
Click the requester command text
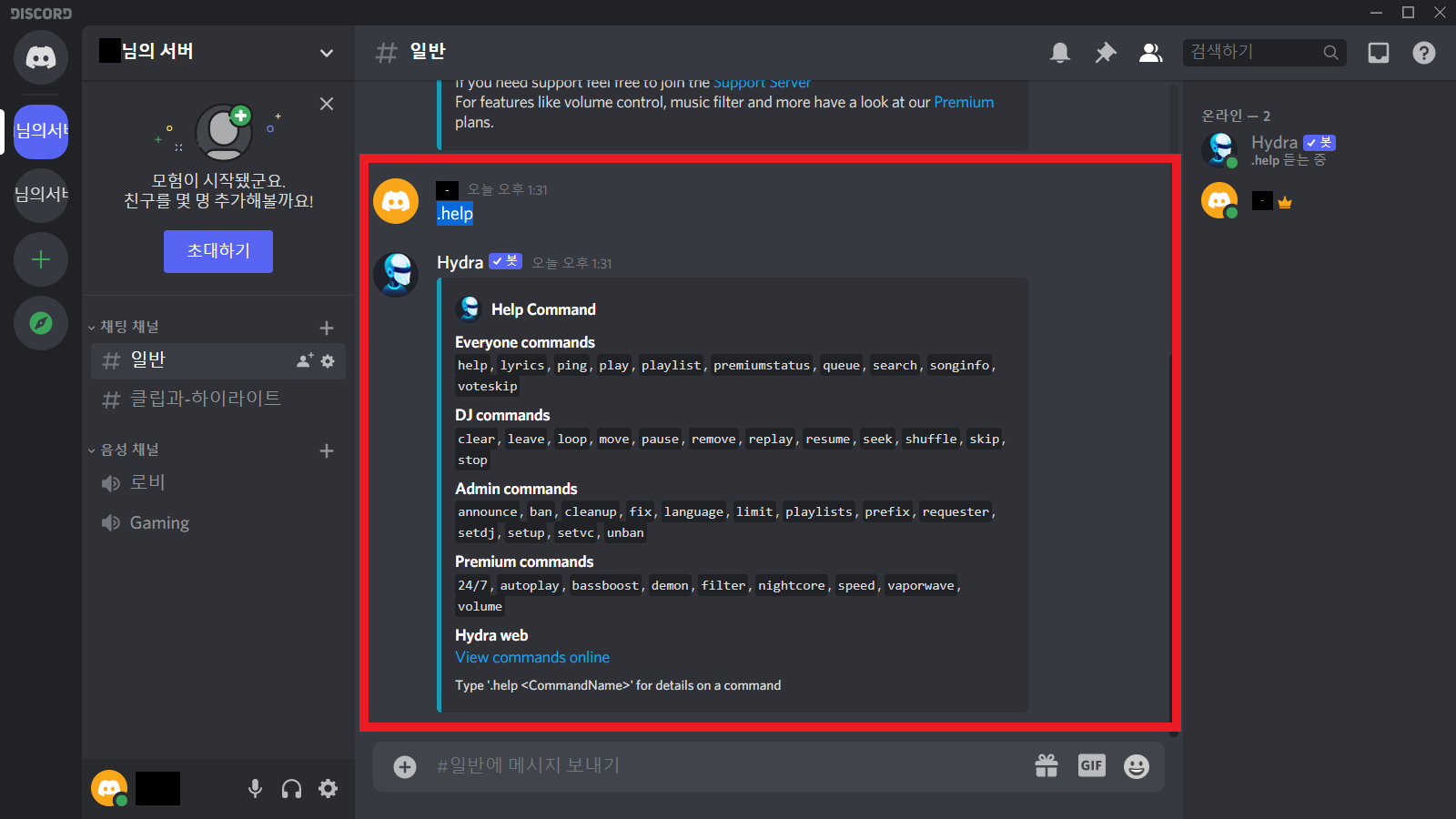[955, 512]
